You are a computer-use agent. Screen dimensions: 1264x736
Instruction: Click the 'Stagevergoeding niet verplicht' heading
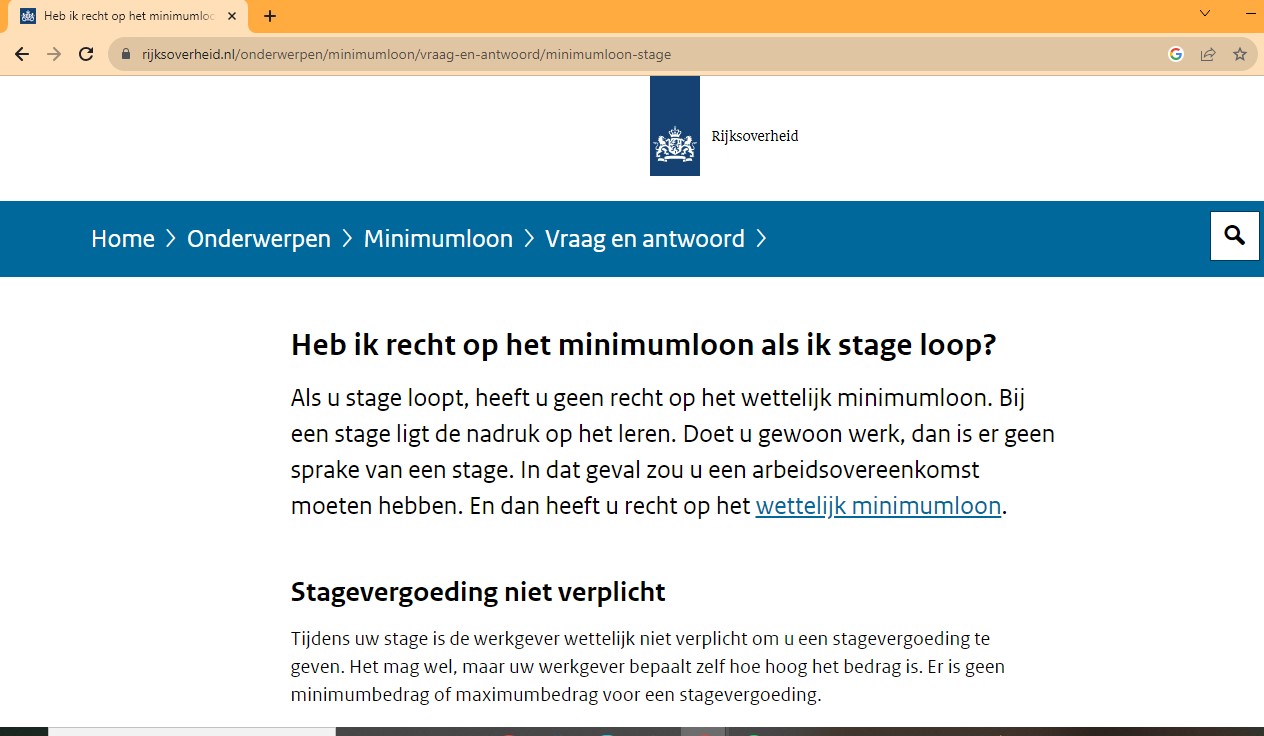click(x=478, y=592)
